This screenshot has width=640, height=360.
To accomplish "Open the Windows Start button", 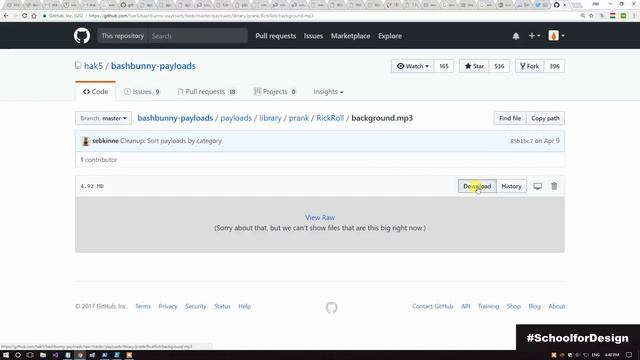I will pos(6,355).
